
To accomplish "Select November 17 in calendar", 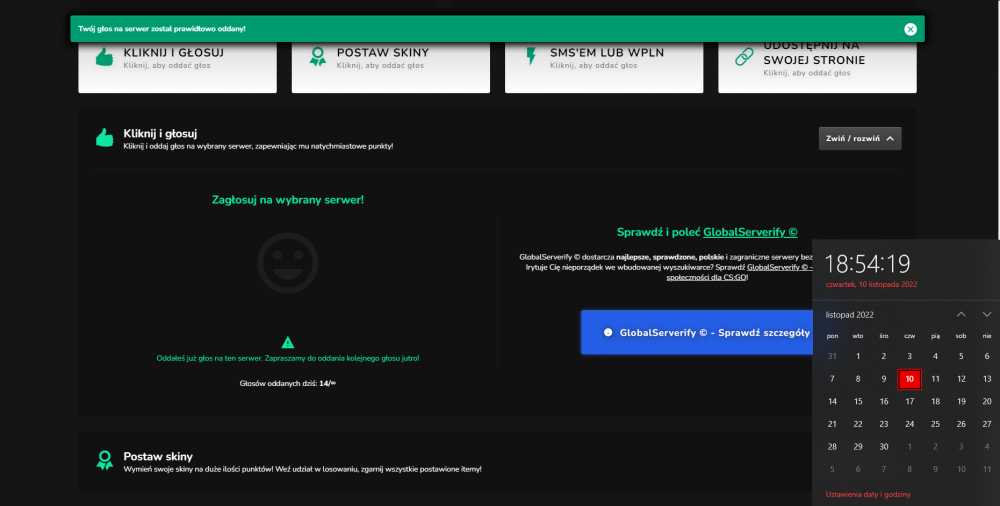I will coord(909,401).
